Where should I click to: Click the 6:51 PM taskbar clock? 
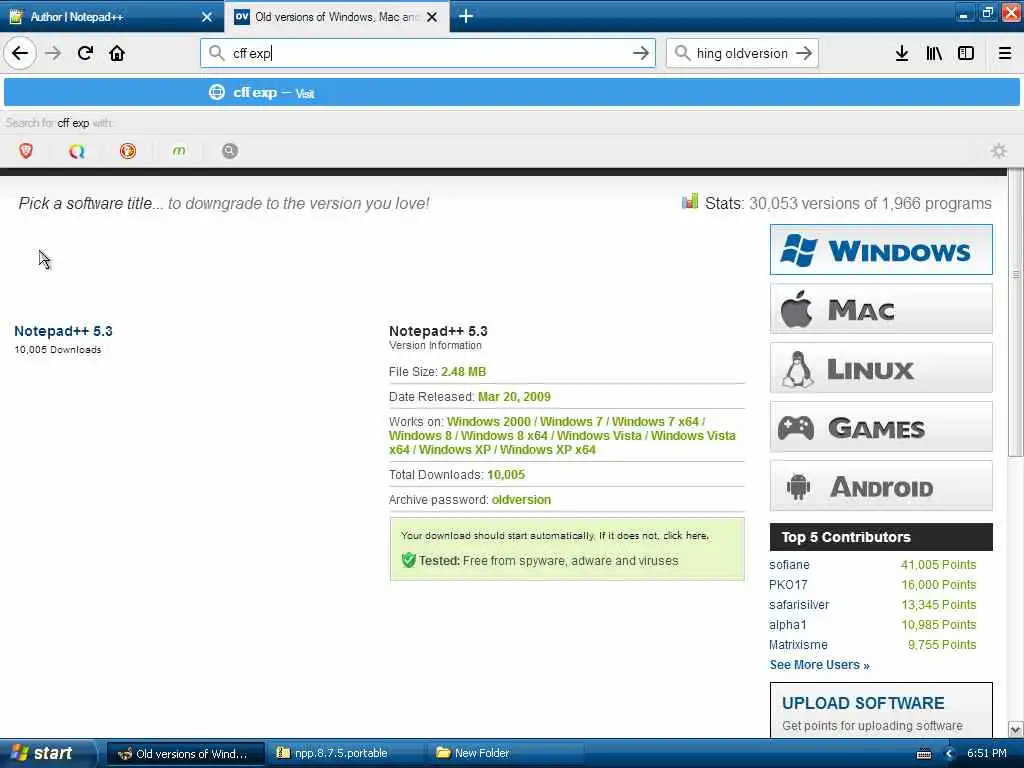click(x=987, y=753)
